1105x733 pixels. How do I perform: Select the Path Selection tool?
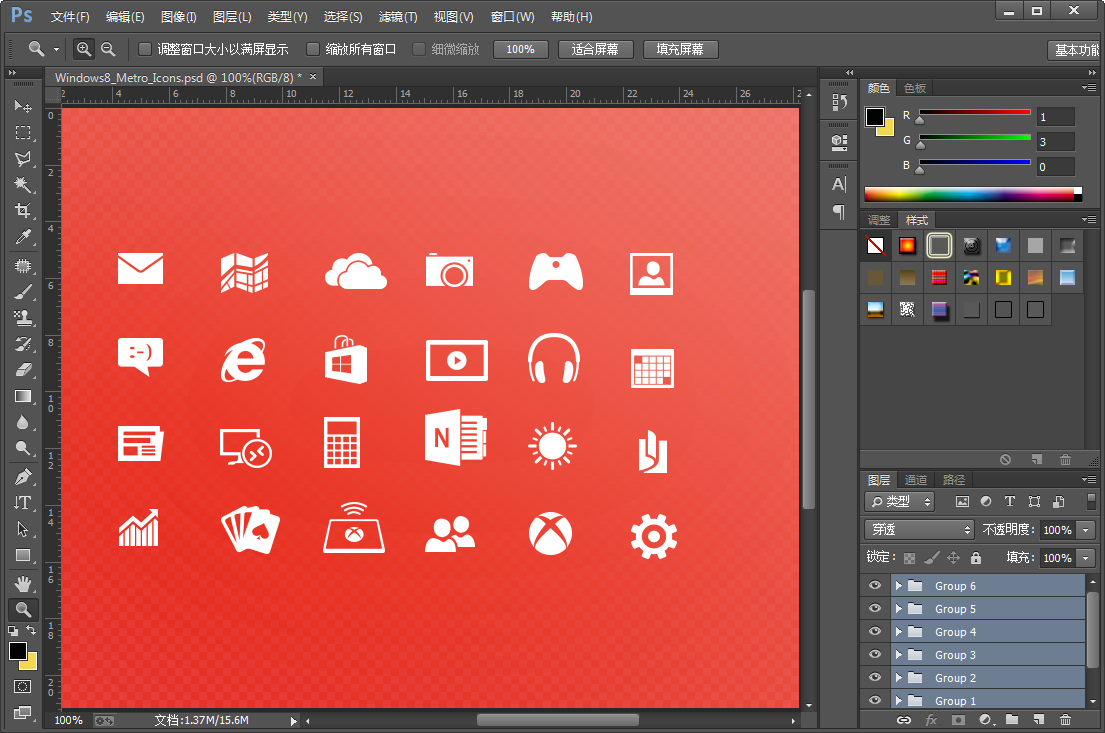[x=23, y=529]
